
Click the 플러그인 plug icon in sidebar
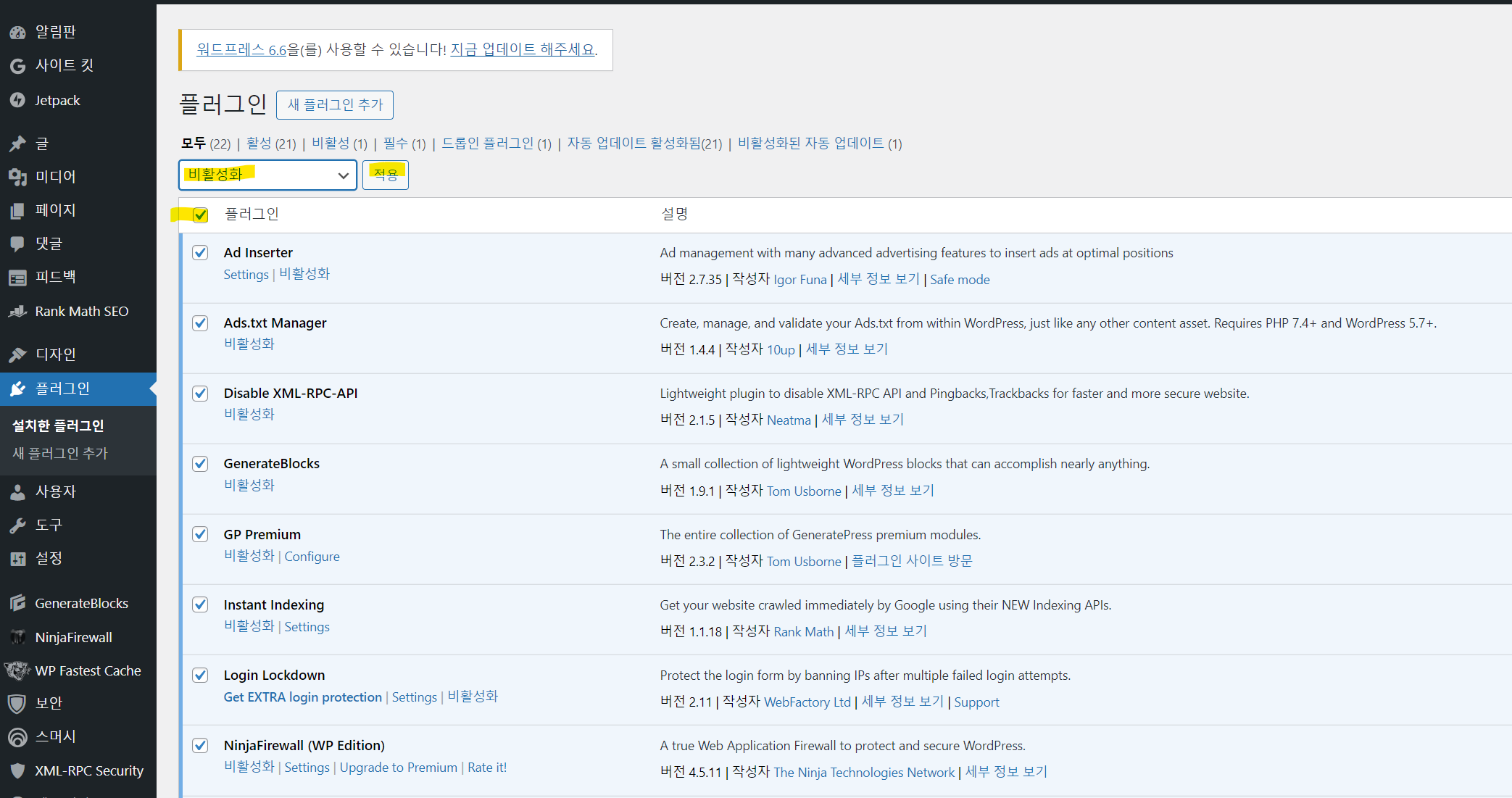click(17, 389)
